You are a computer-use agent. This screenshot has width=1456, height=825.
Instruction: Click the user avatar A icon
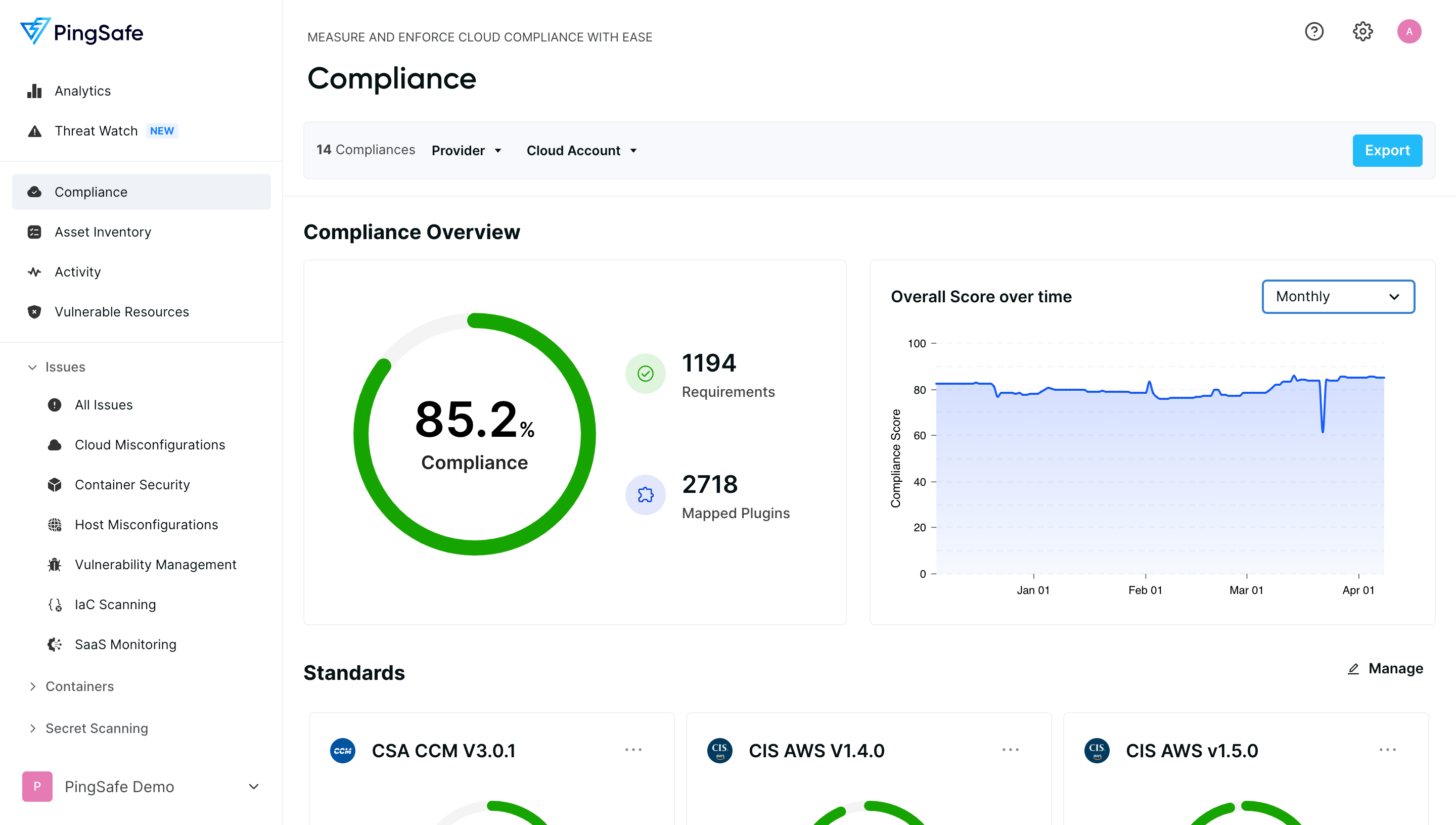(x=1409, y=31)
